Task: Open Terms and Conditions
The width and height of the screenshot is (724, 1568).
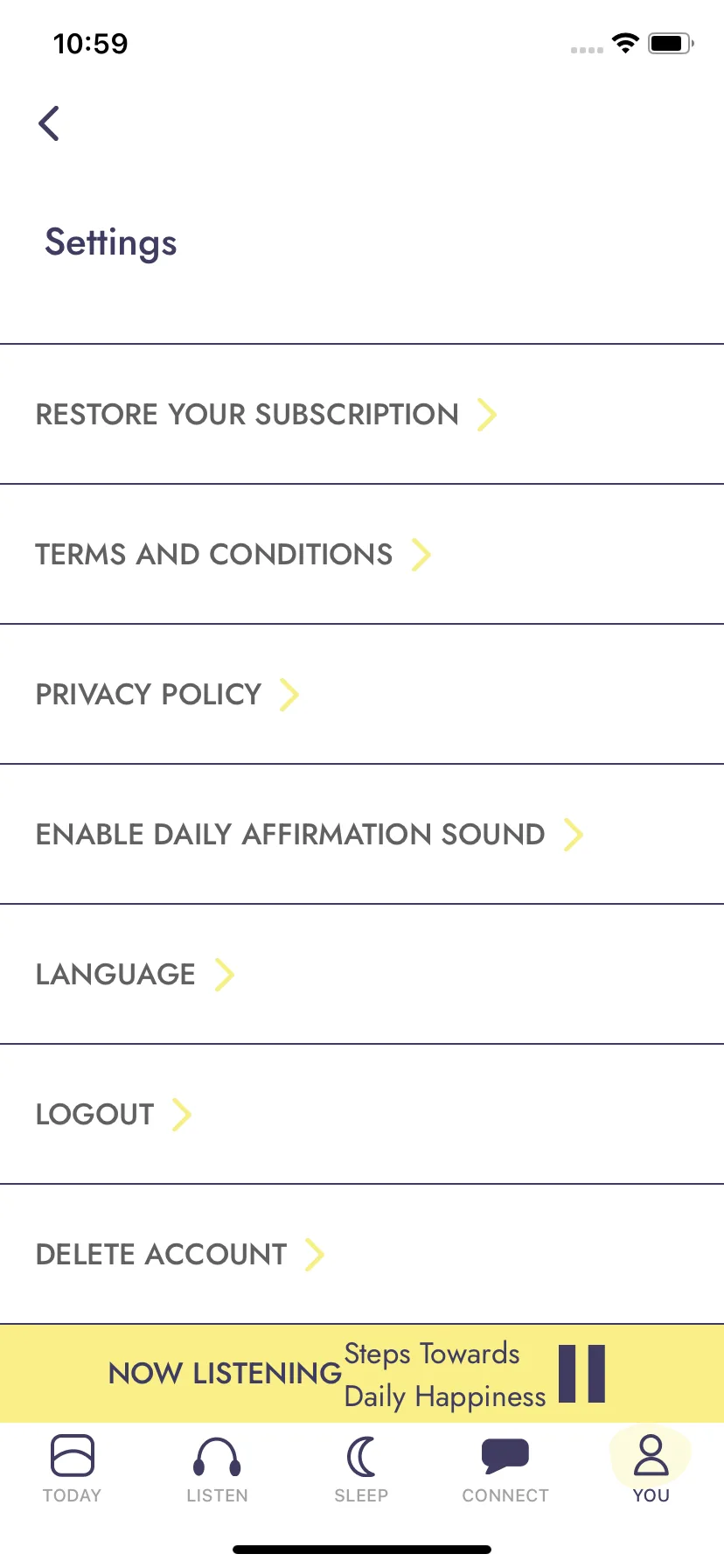Action: [362, 554]
